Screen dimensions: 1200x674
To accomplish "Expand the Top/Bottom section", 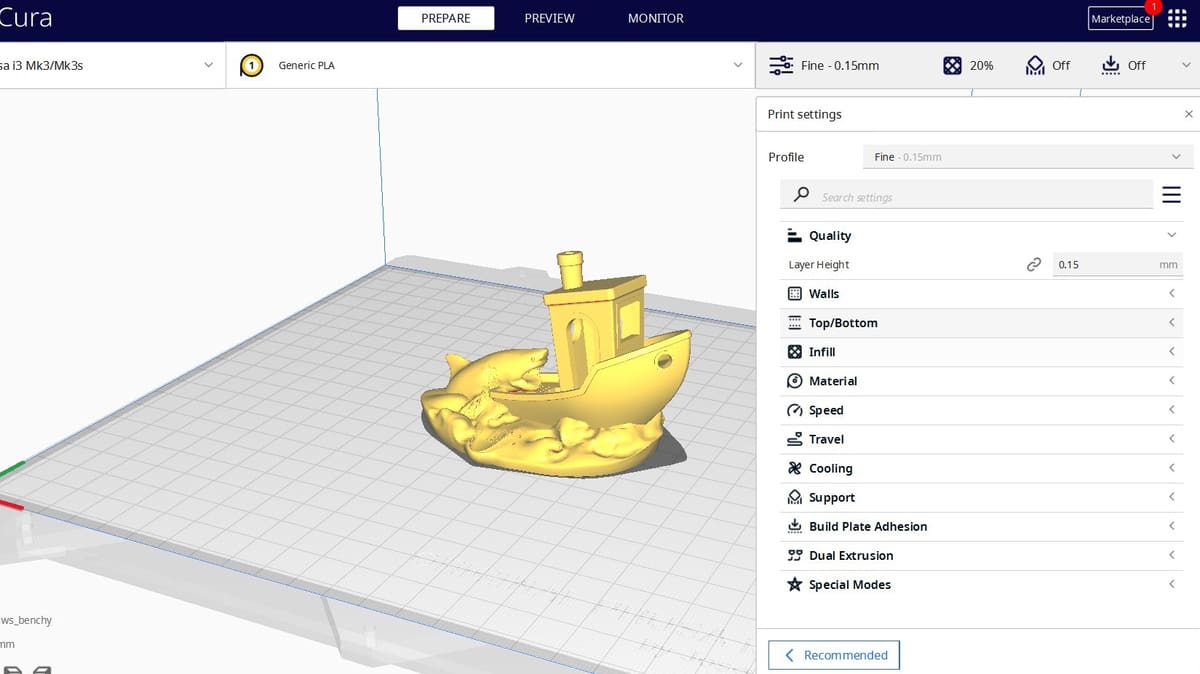I will 1172,322.
